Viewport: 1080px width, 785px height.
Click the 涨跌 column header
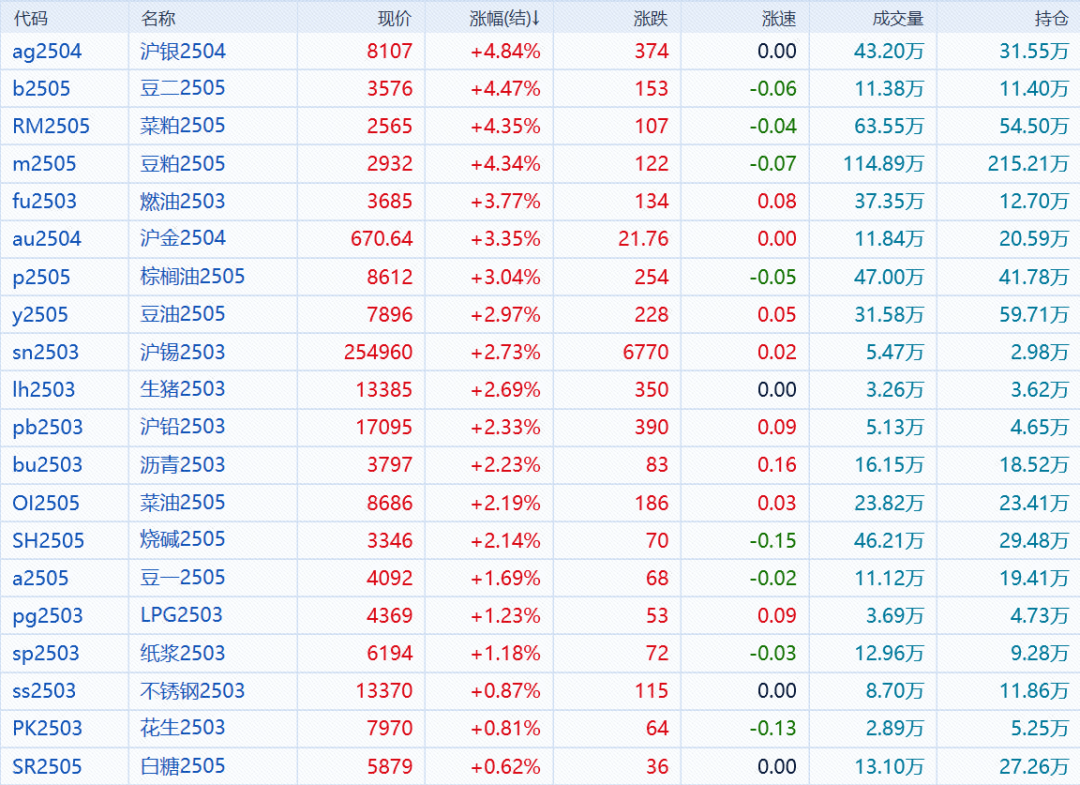pos(650,19)
